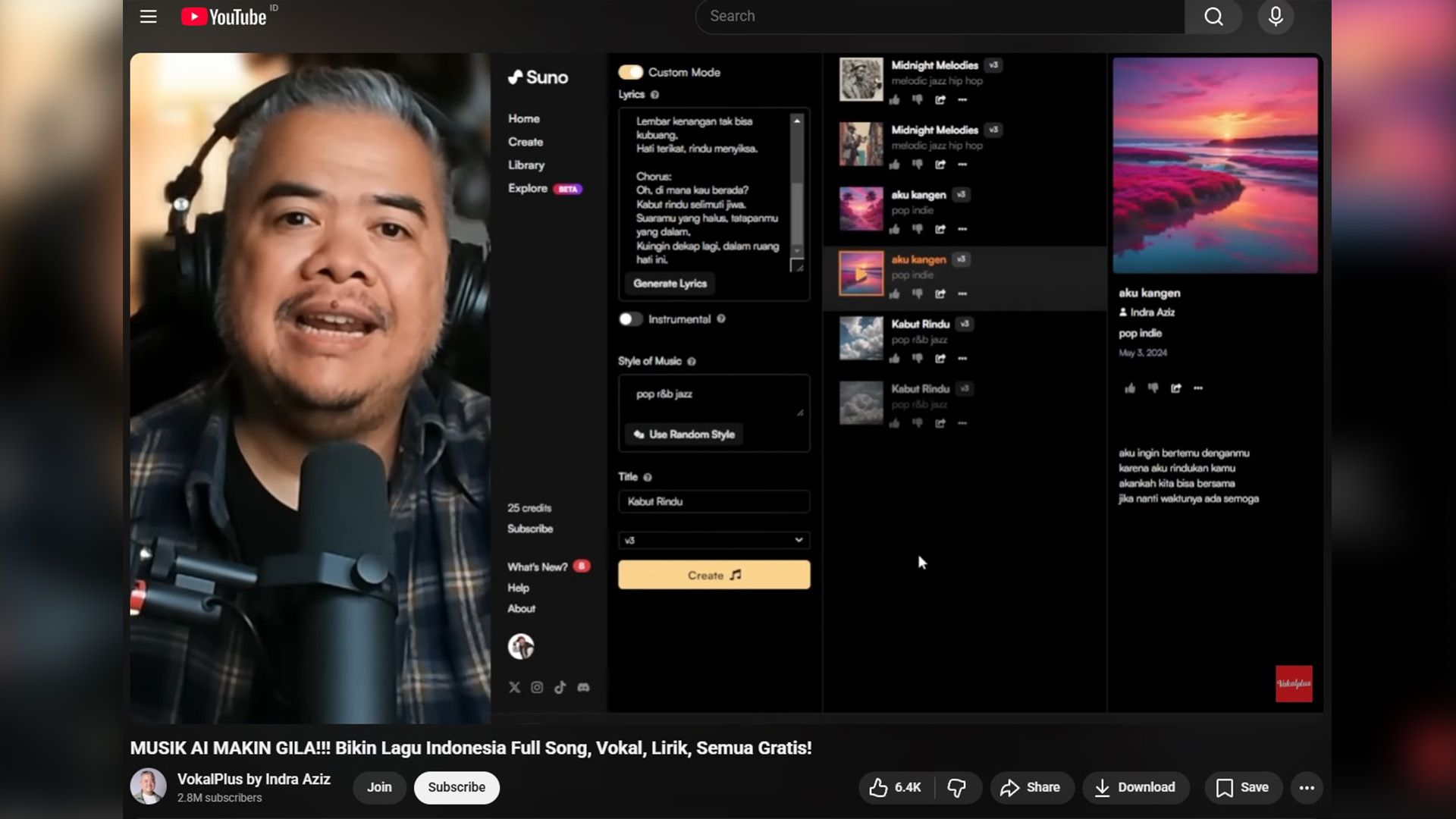
Task: Click the Suno user avatar icon
Action: (x=521, y=646)
